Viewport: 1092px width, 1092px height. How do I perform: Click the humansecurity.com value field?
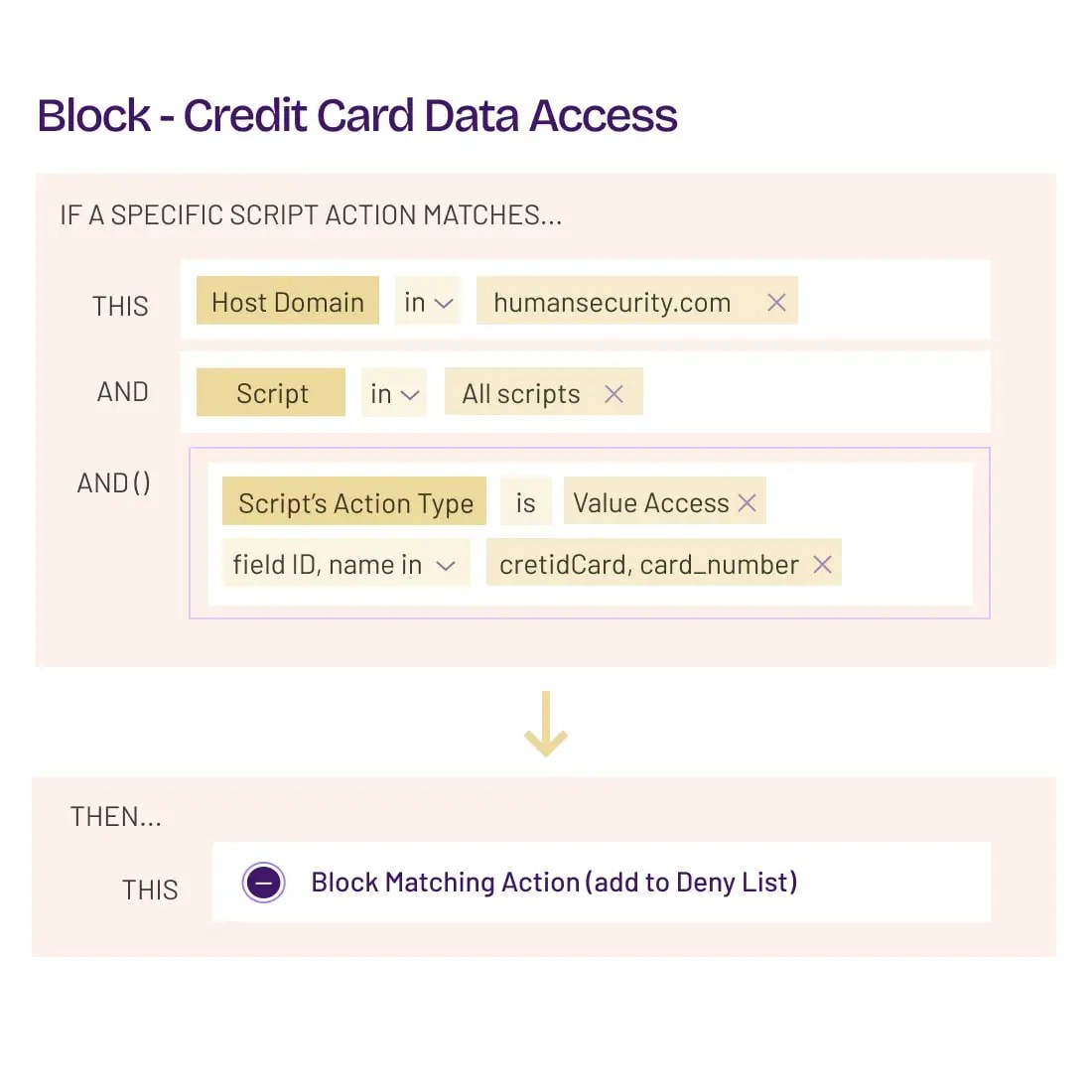coord(612,303)
